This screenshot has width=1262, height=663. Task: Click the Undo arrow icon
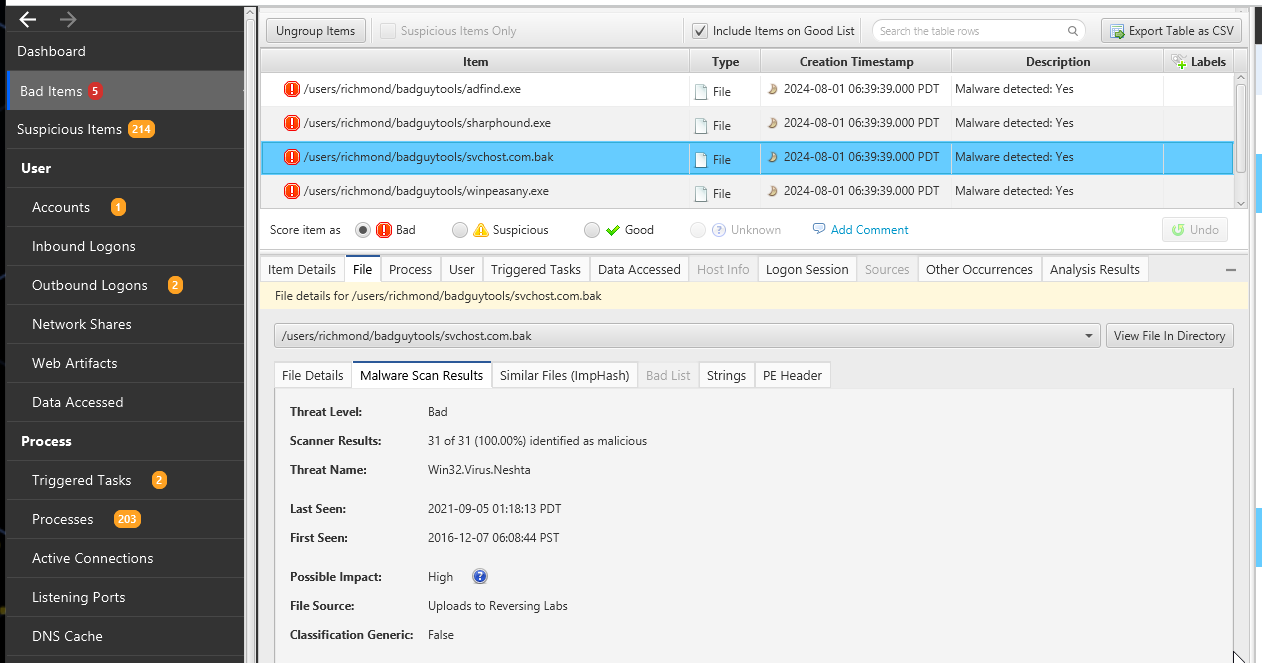1177,229
